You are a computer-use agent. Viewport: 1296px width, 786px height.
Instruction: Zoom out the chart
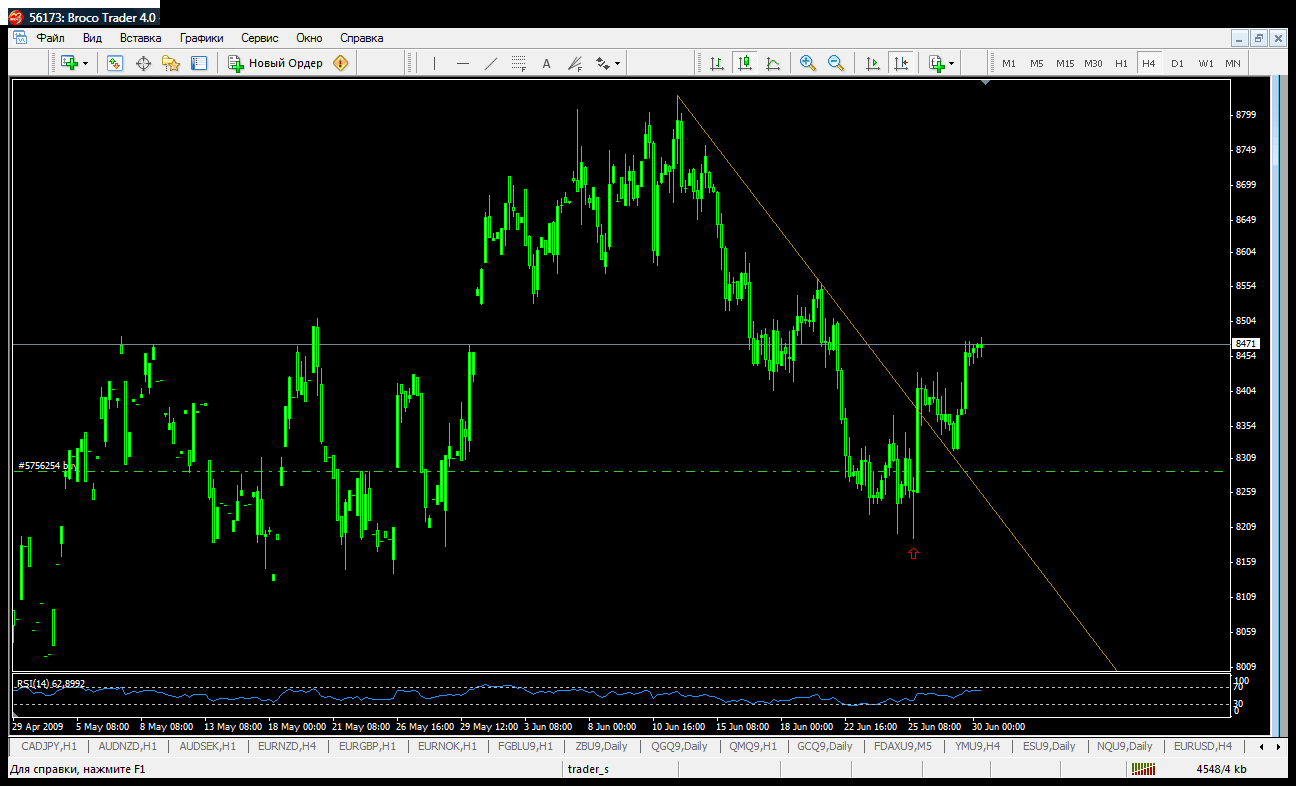click(836, 63)
